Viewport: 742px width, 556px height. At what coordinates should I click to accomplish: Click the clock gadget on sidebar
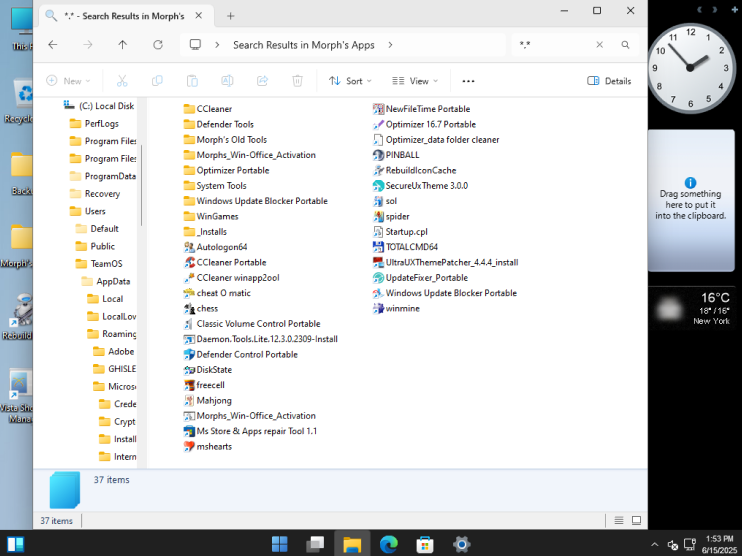coord(691,68)
